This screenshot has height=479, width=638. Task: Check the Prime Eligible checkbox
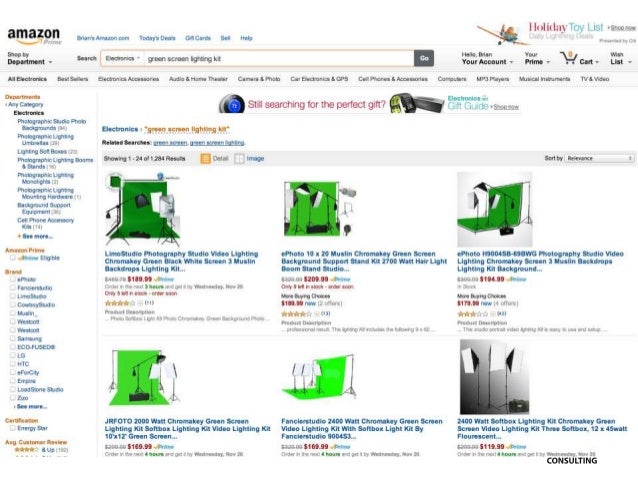click(x=13, y=258)
